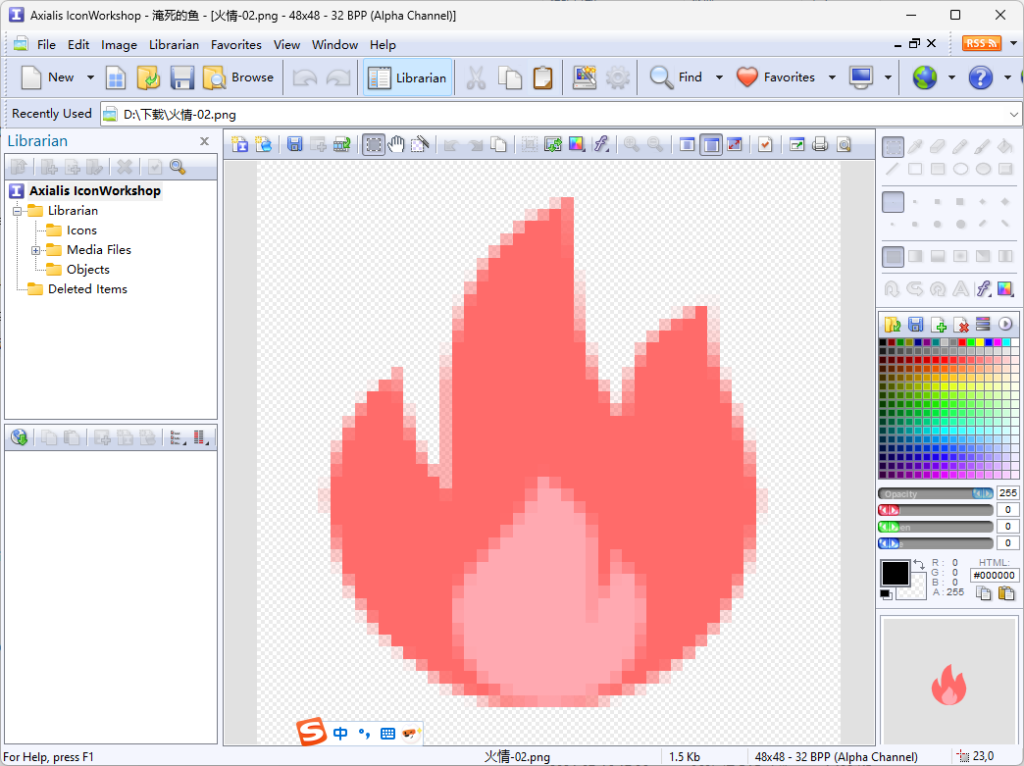This screenshot has width=1024, height=766.
Task: Click the zoom out magnifier in editor toolbar
Action: click(x=655, y=144)
